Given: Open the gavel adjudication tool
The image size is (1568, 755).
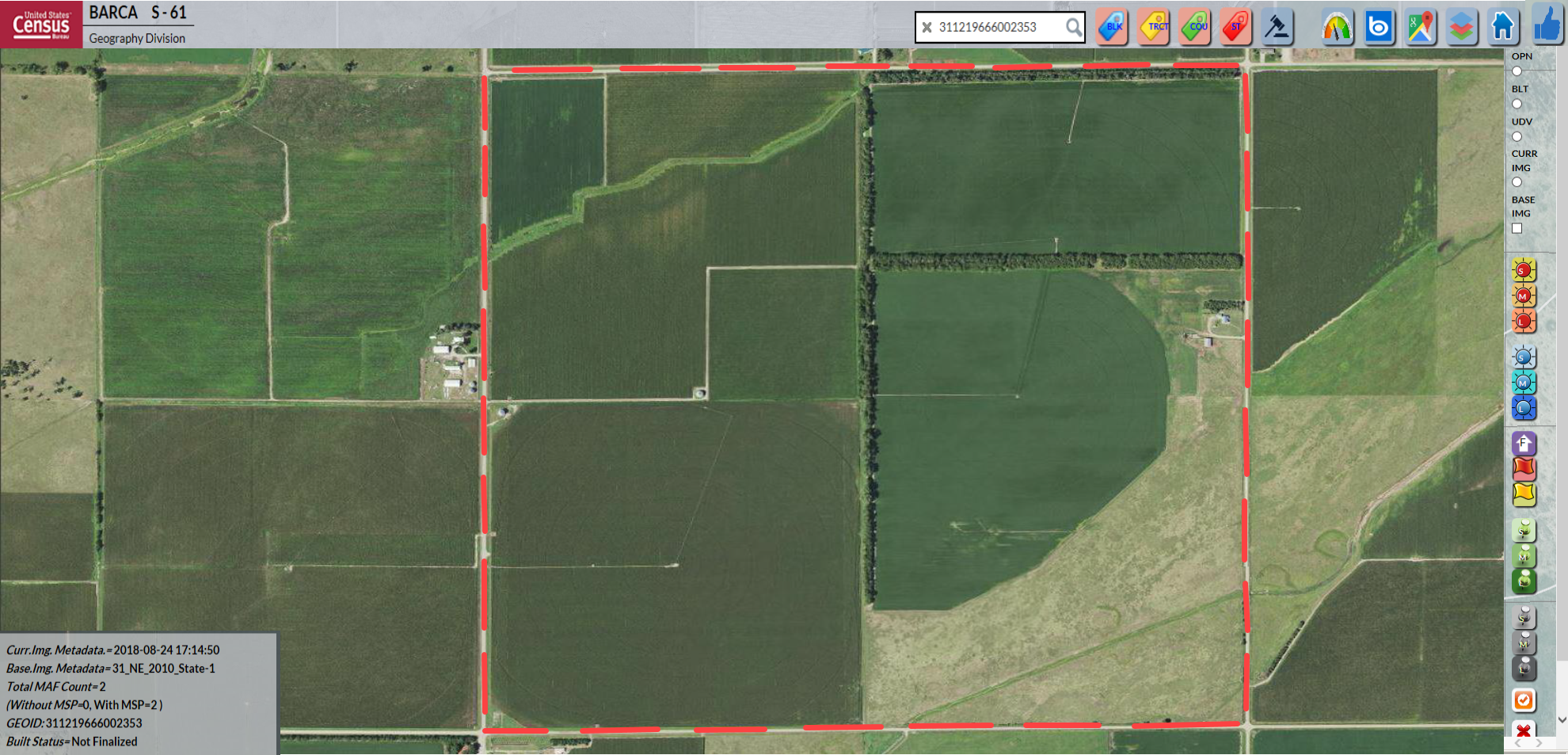Looking at the screenshot, I should 1277,27.
